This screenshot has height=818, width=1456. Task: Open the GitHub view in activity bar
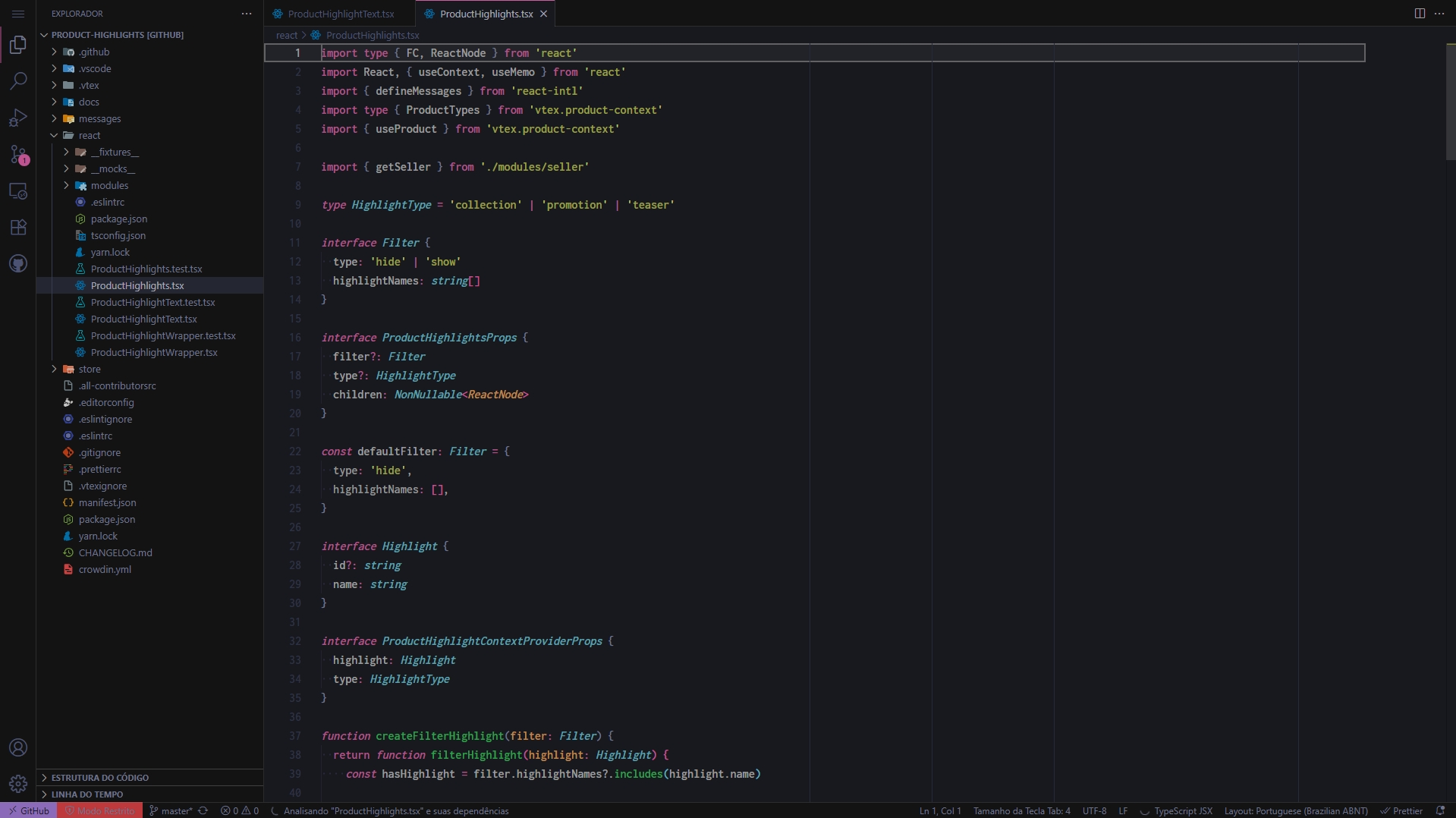pos(18,263)
